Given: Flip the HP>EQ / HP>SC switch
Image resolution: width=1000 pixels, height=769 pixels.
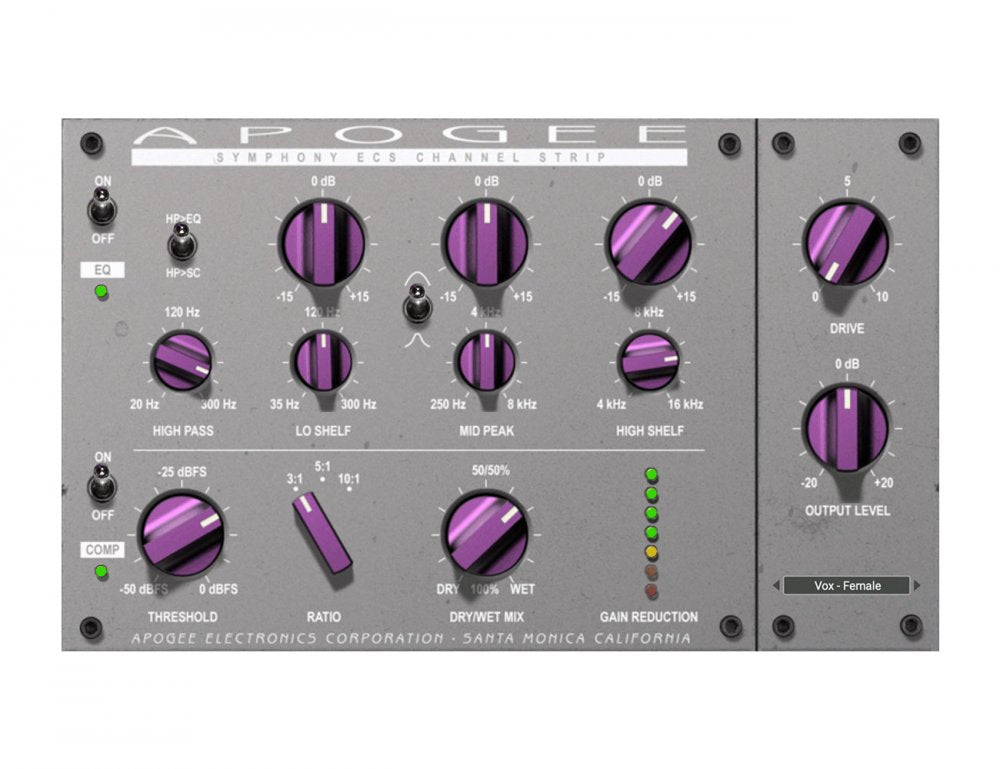Looking at the screenshot, I should 181,241.
